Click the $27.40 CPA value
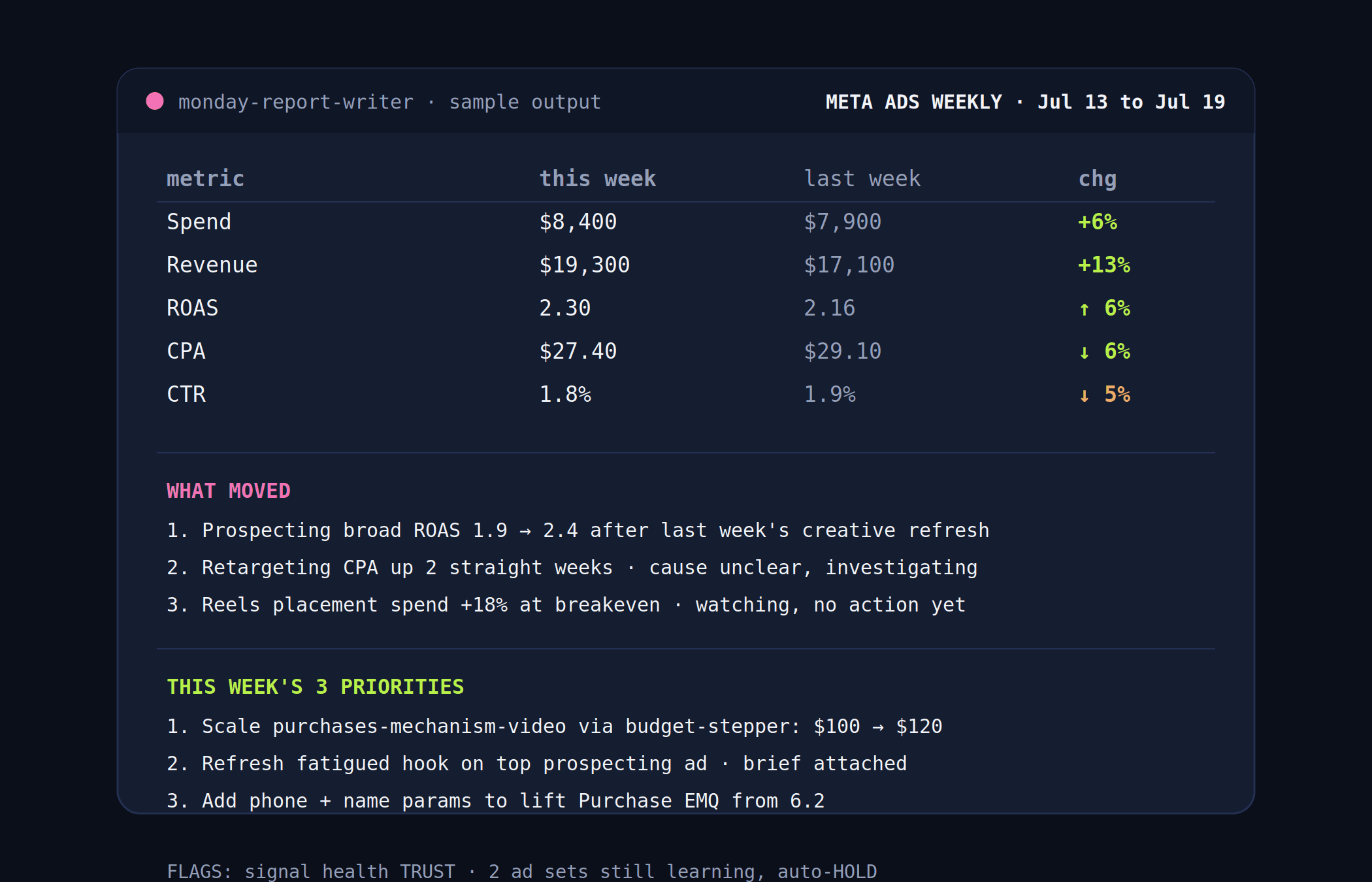 pos(578,351)
